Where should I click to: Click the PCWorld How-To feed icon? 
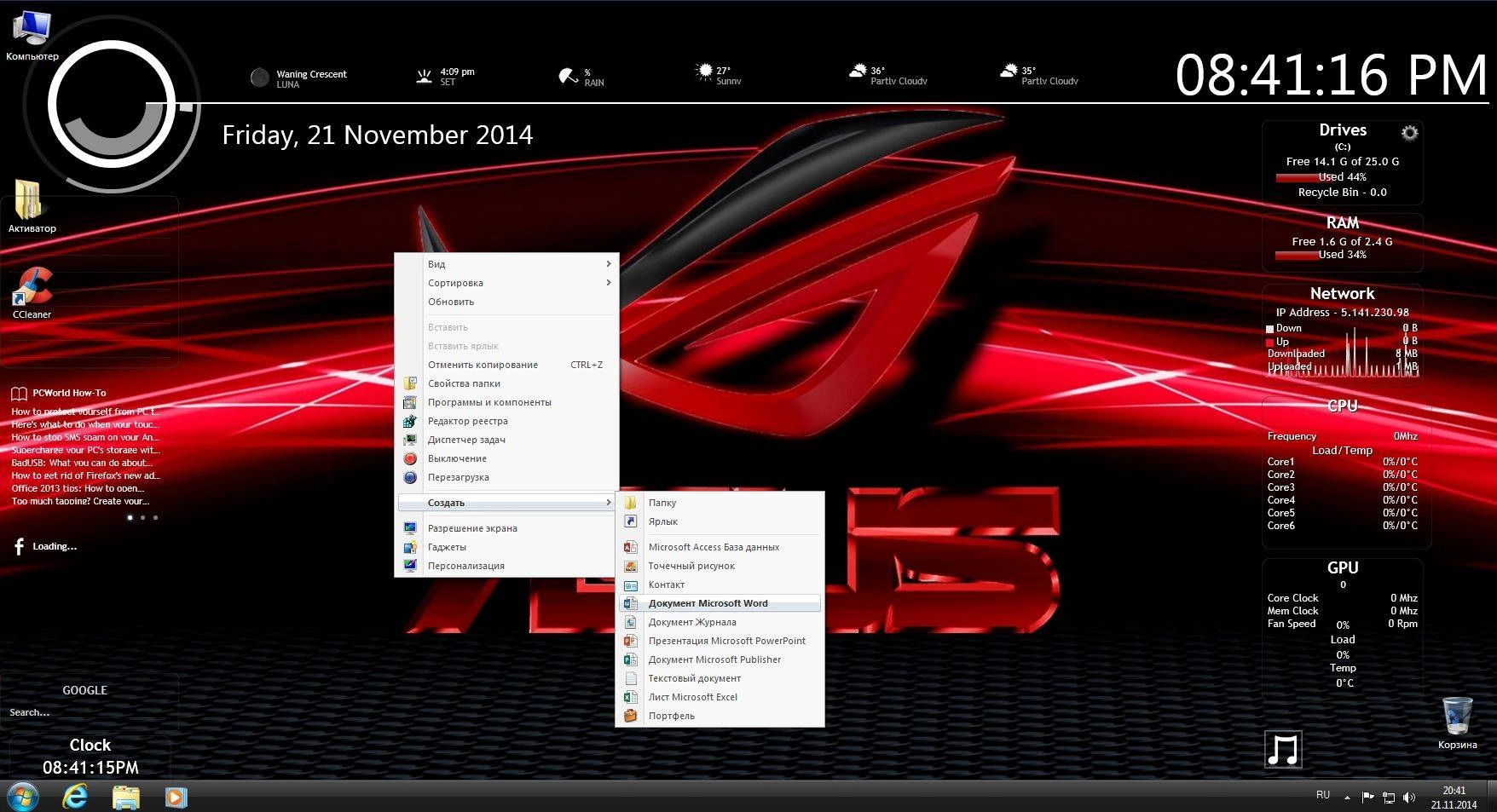coord(19,394)
